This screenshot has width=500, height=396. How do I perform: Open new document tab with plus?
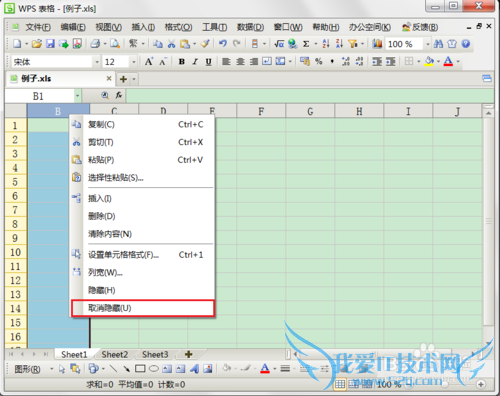[x=123, y=79]
